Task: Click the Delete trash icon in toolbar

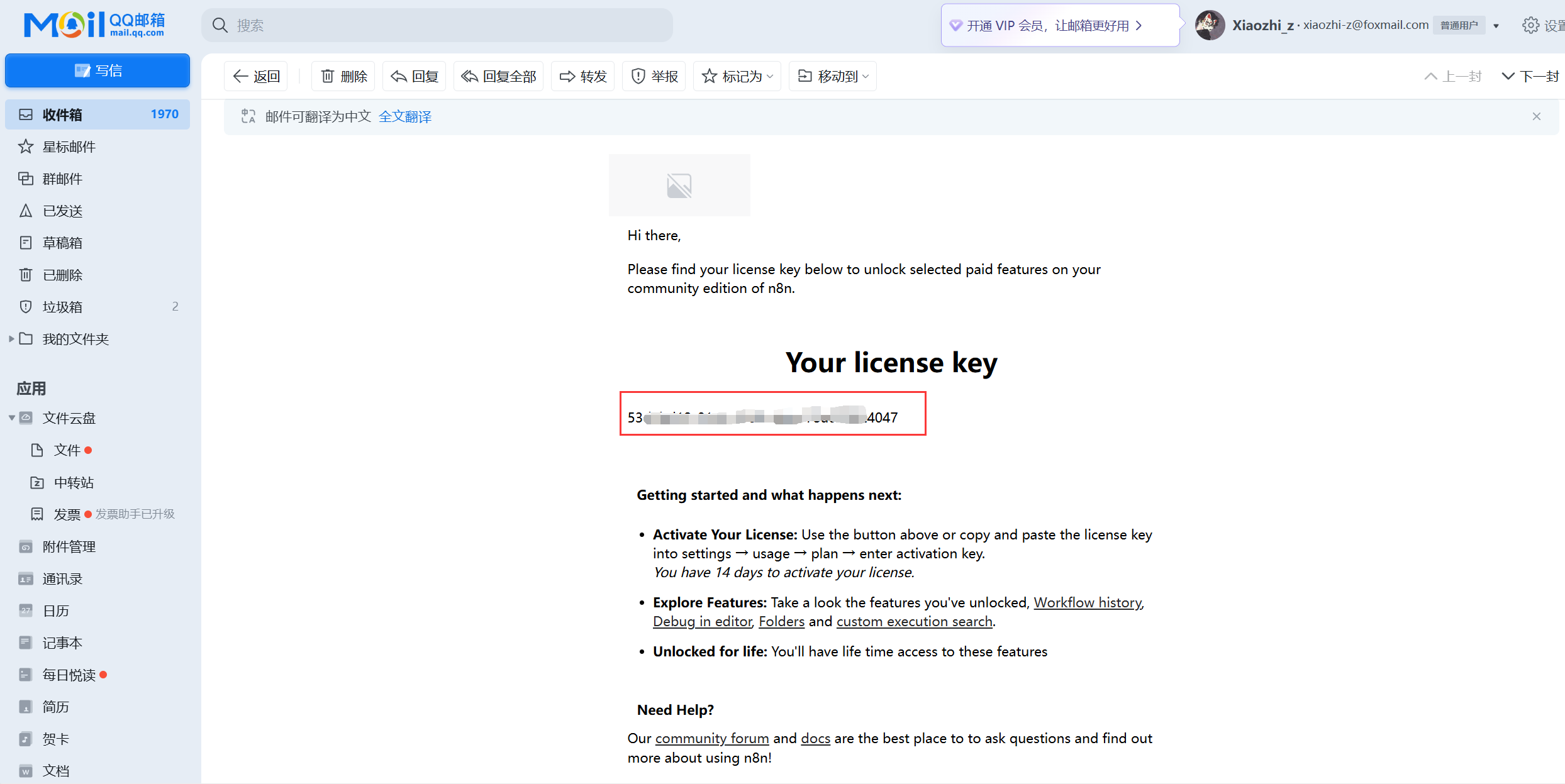Action: click(x=328, y=76)
